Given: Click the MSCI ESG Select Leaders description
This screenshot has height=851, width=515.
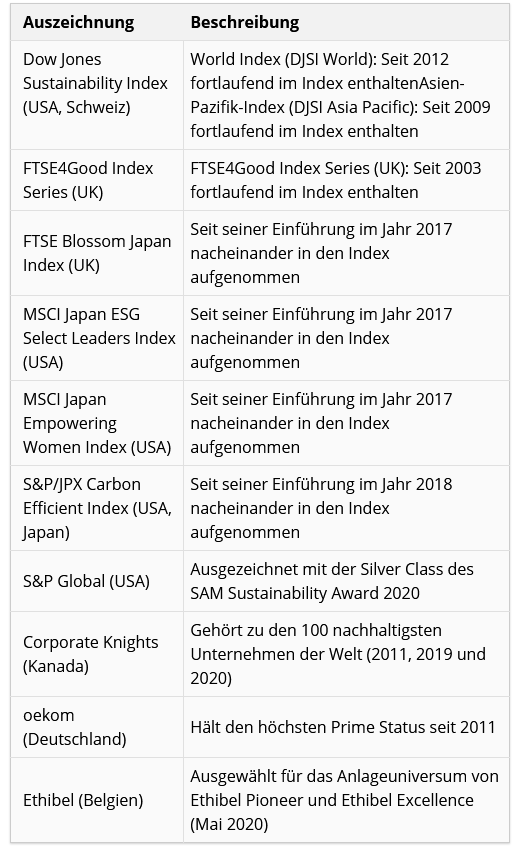Looking at the screenshot, I should 321,338.
